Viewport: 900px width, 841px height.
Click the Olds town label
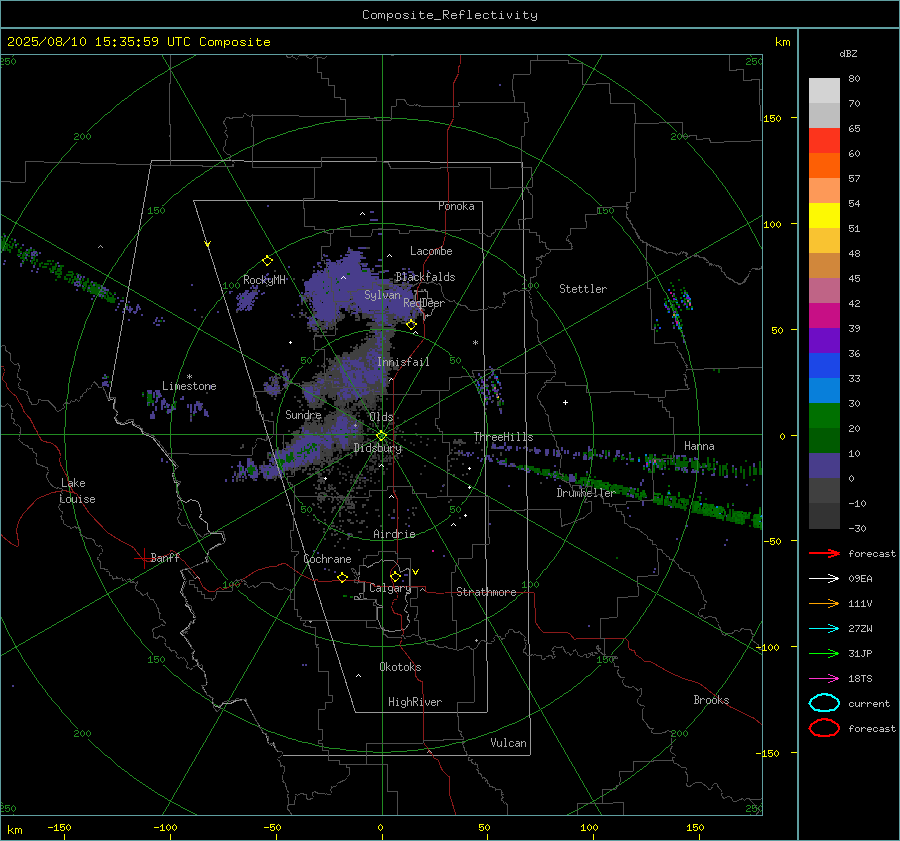pos(381,417)
